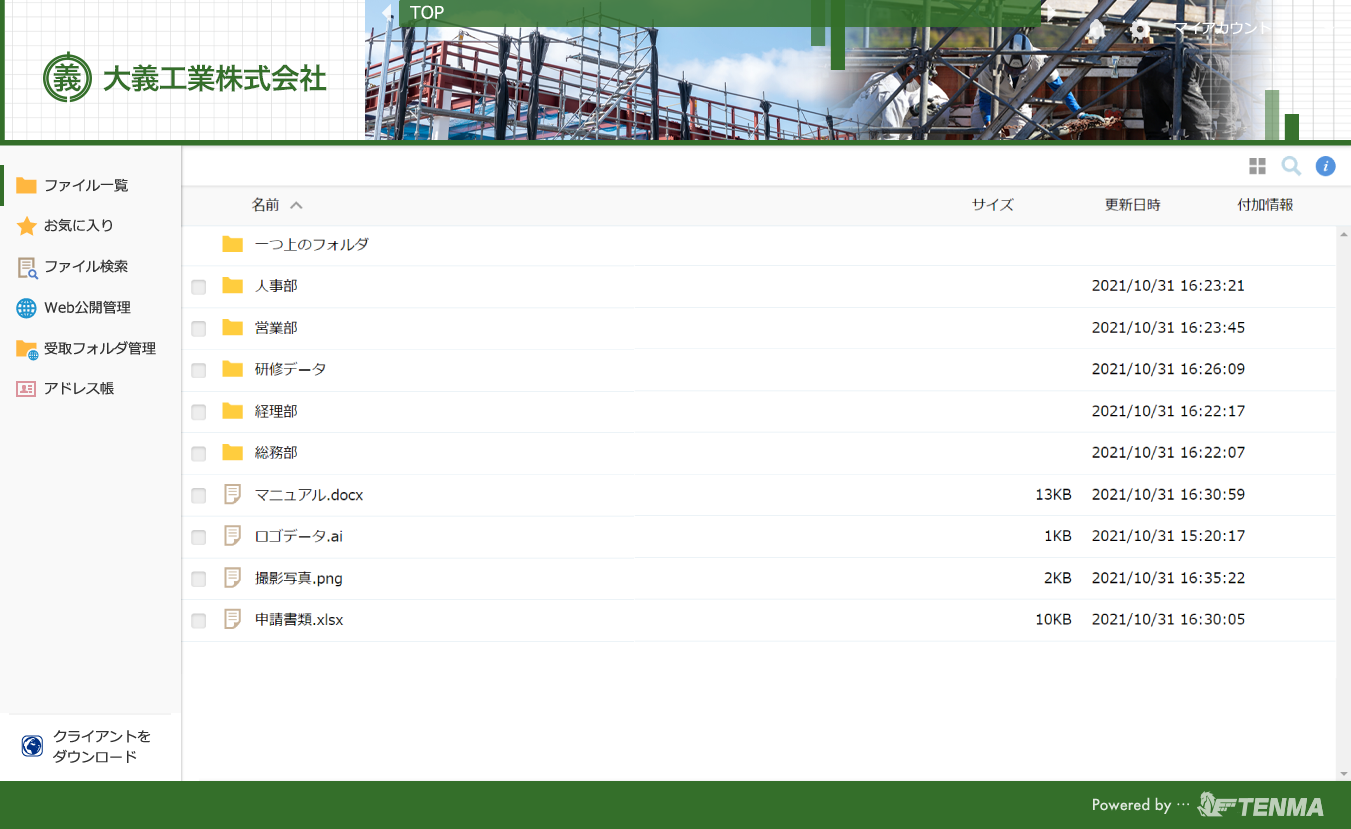The width and height of the screenshot is (1351, 829).
Task: Click the scrollbar down arrow
Action: pos(1343,774)
